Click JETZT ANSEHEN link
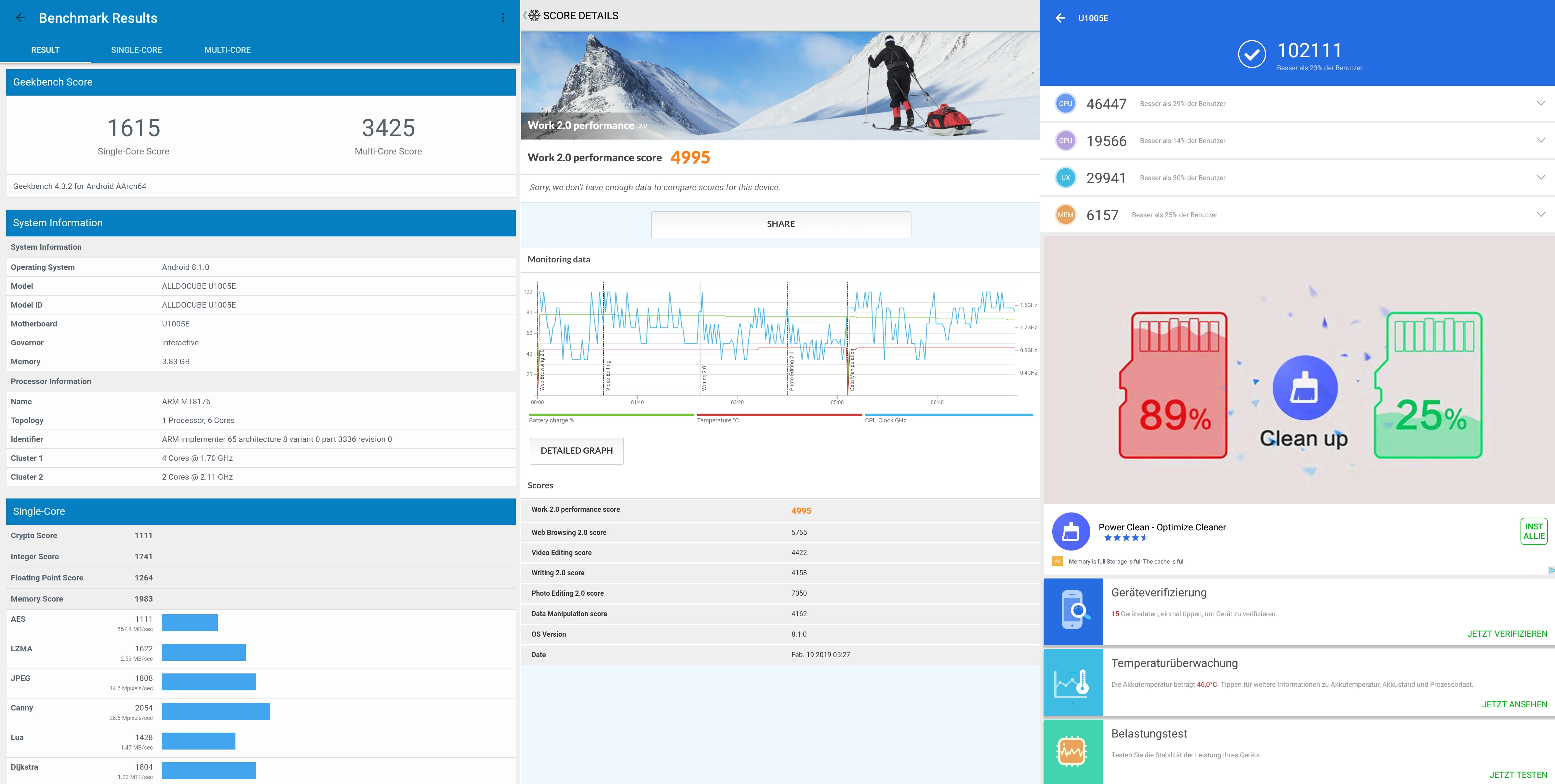Viewport: 1555px width, 784px height. click(x=1514, y=704)
